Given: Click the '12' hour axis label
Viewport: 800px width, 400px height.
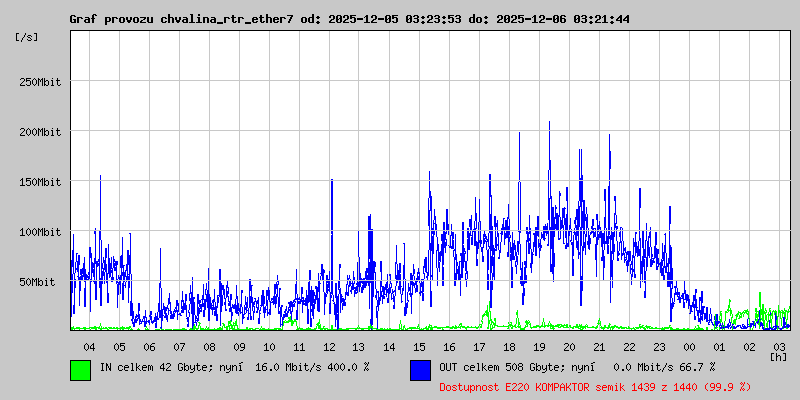Looking at the screenshot, I should 330,347.
